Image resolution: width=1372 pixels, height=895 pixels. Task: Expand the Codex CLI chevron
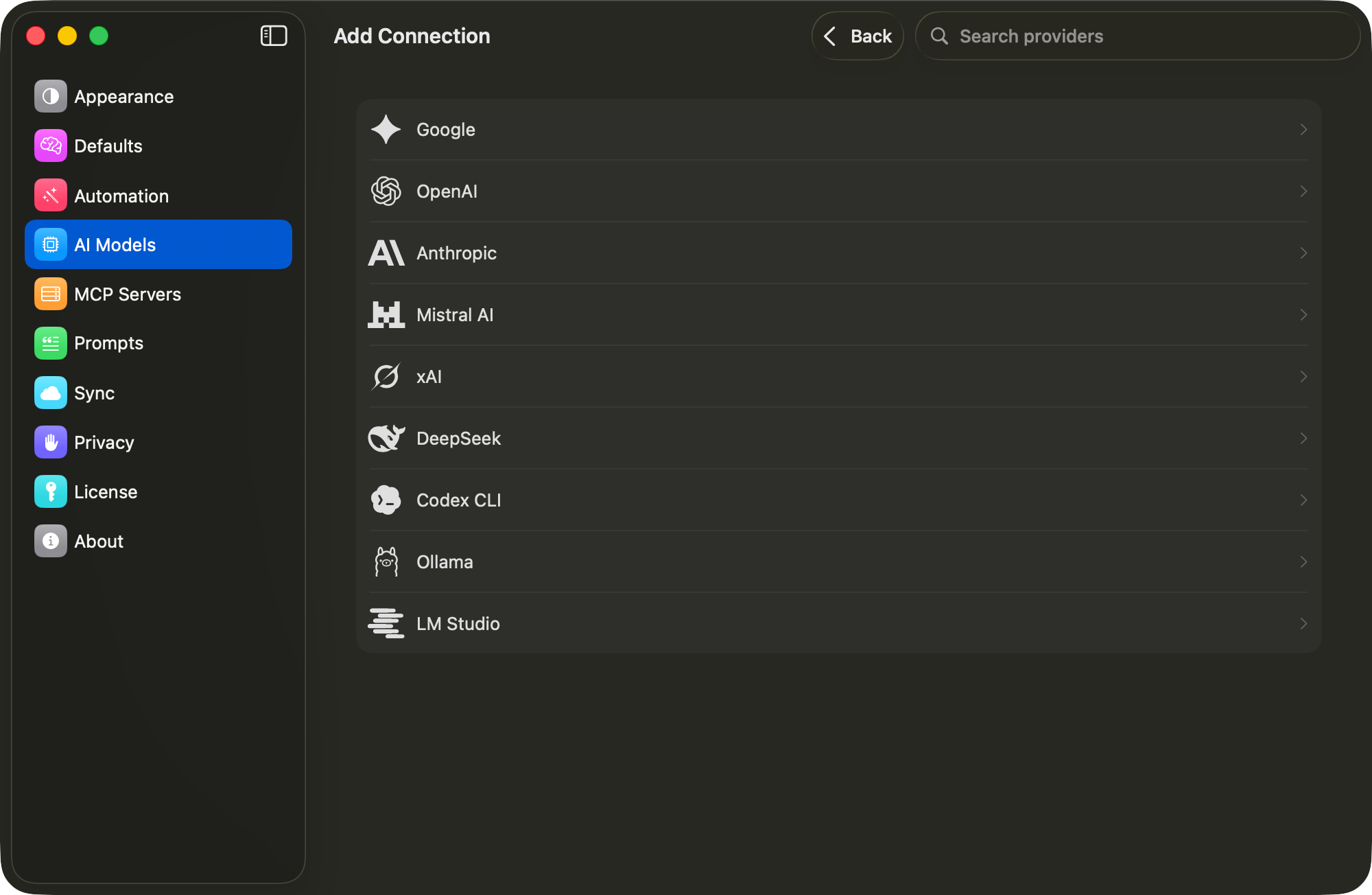pos(1303,500)
